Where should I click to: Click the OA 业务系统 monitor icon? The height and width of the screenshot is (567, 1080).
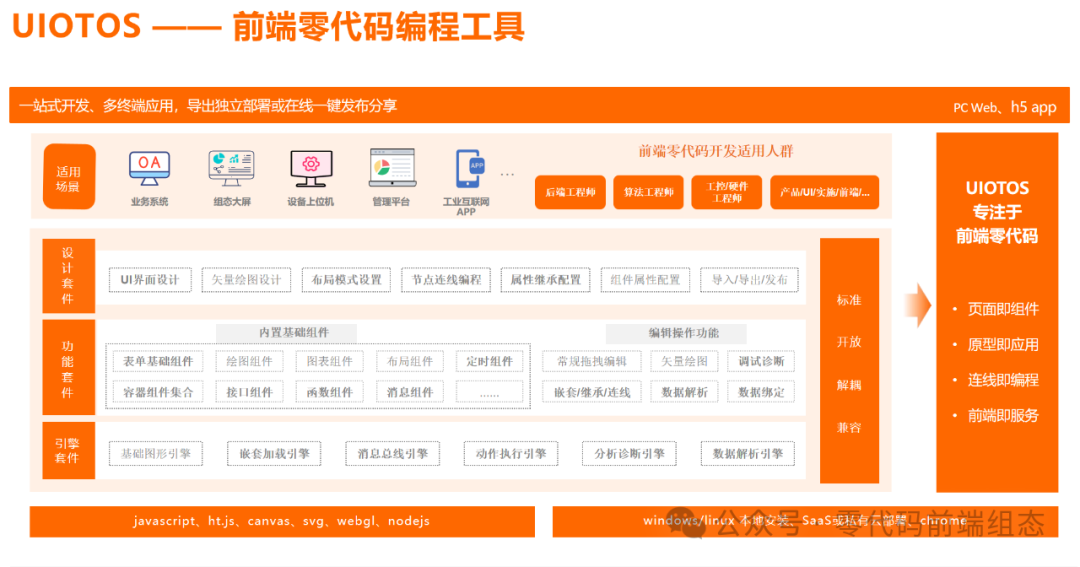click(149, 169)
